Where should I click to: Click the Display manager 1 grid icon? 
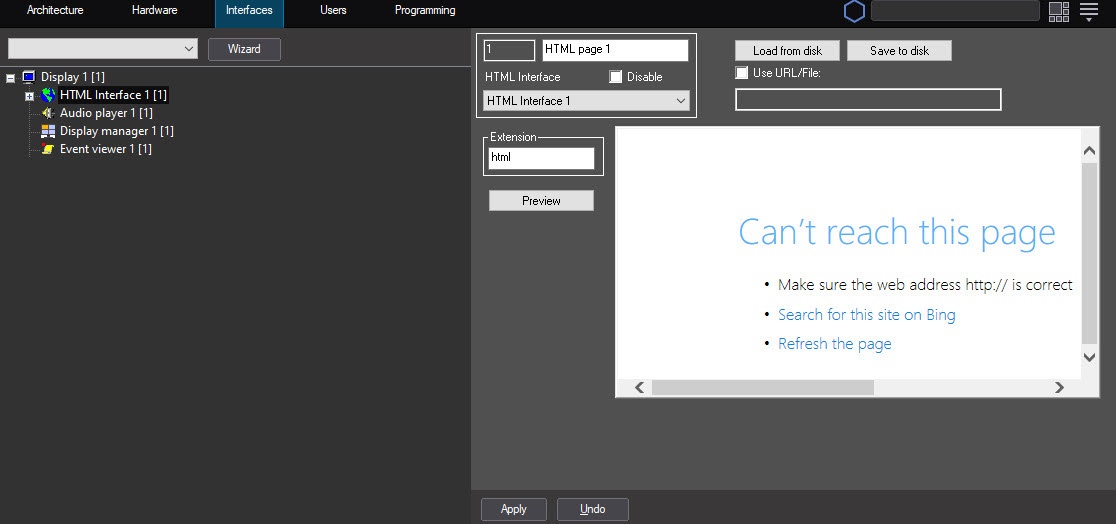tap(48, 131)
